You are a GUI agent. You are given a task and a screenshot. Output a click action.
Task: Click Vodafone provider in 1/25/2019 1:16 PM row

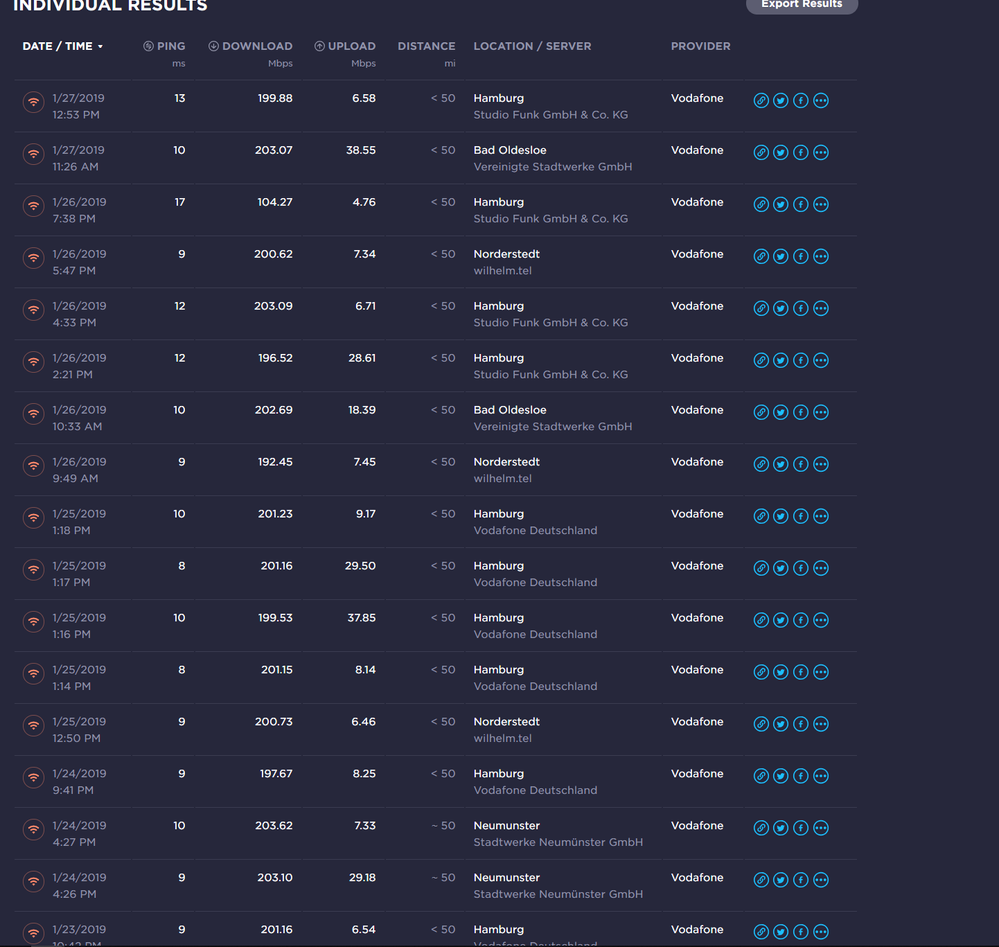[697, 618]
